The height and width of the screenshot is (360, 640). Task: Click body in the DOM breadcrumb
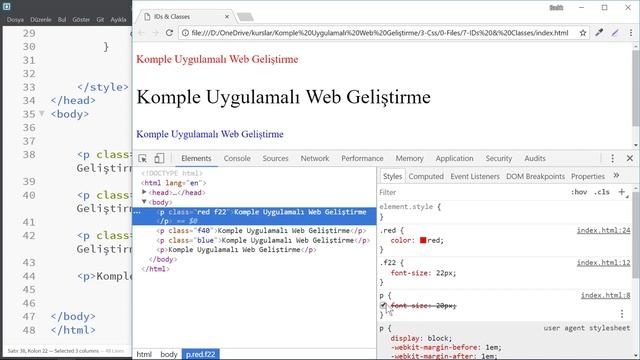pos(169,354)
